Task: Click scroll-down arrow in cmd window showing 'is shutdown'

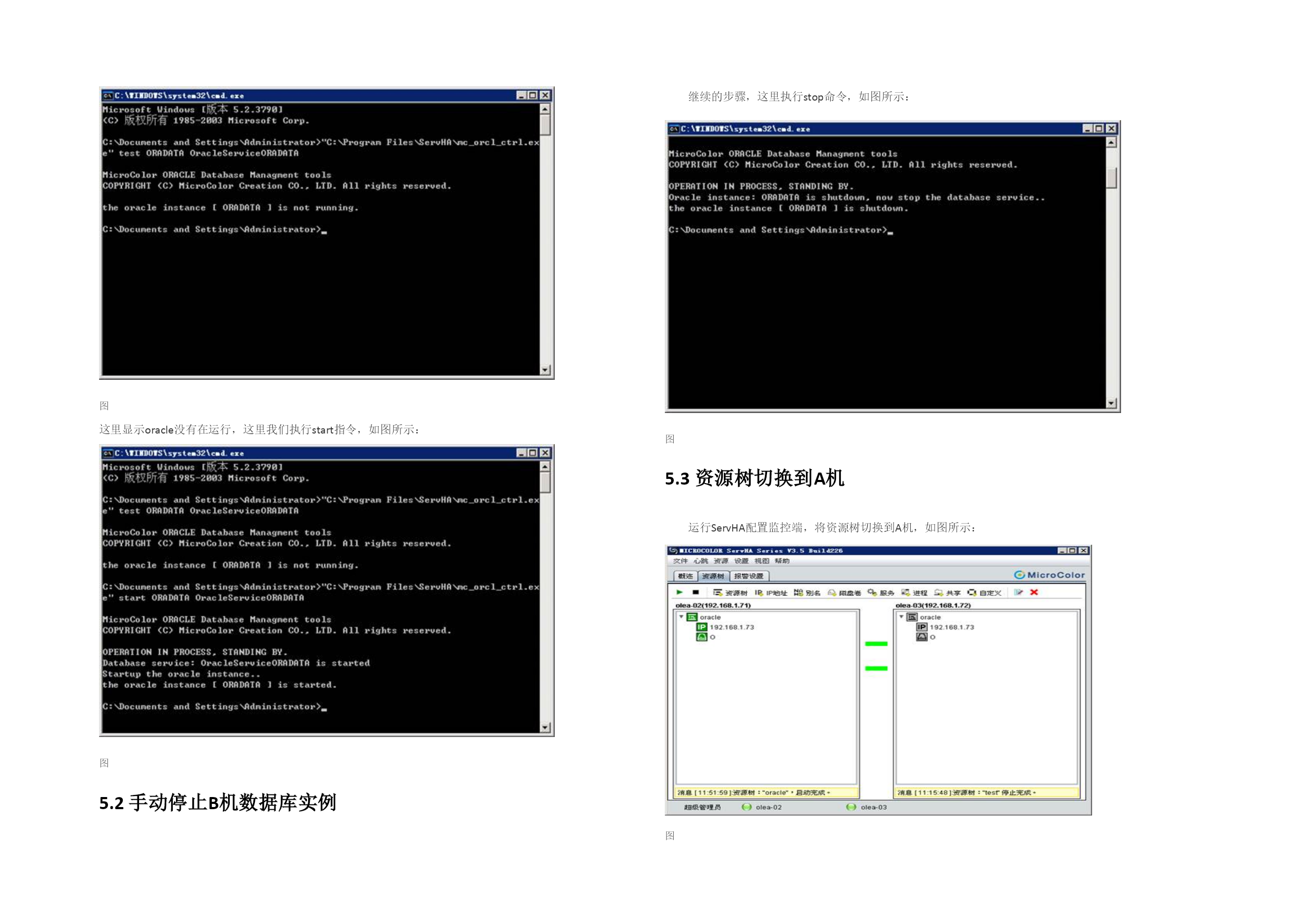Action: pos(1111,403)
